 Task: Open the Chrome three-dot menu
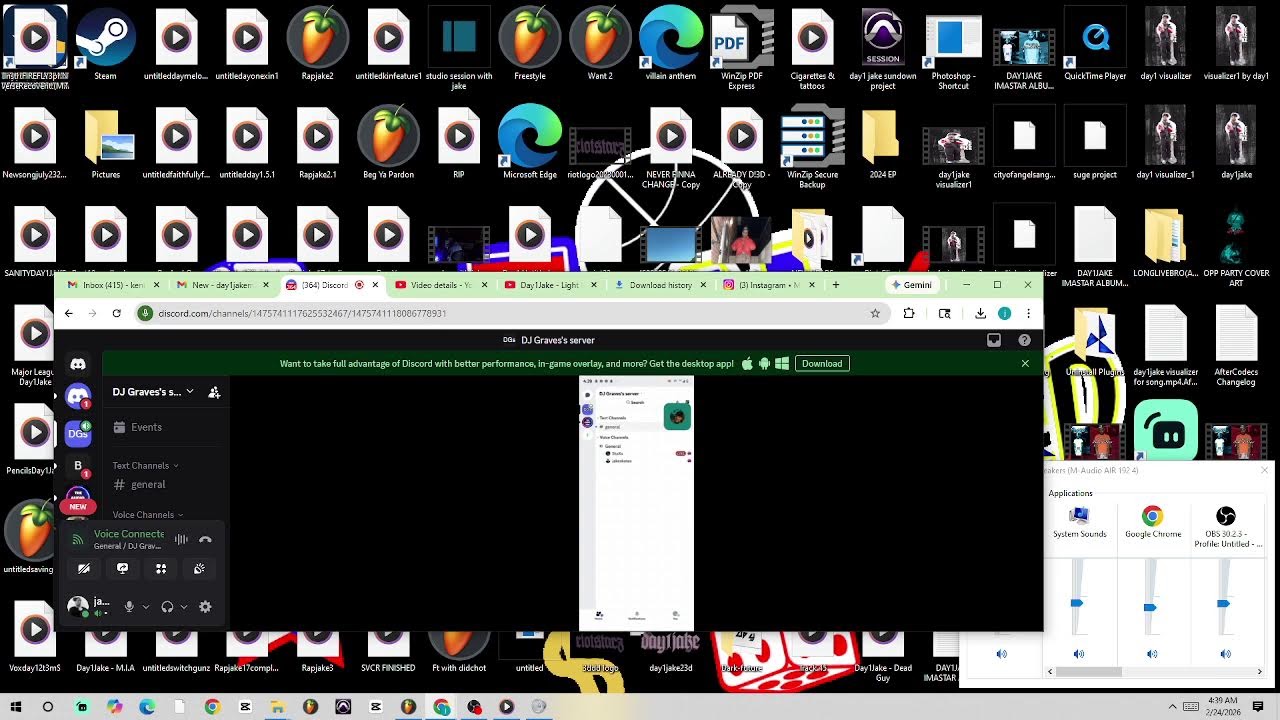[1028, 313]
